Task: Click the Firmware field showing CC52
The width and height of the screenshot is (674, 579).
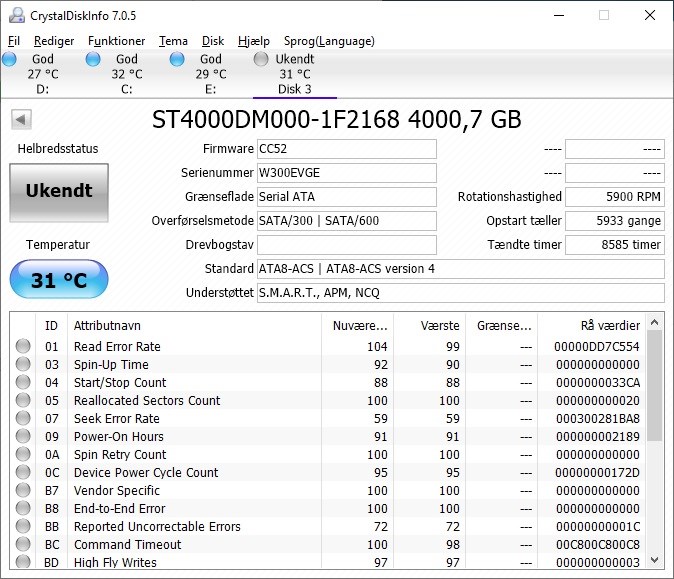Action: (x=347, y=149)
